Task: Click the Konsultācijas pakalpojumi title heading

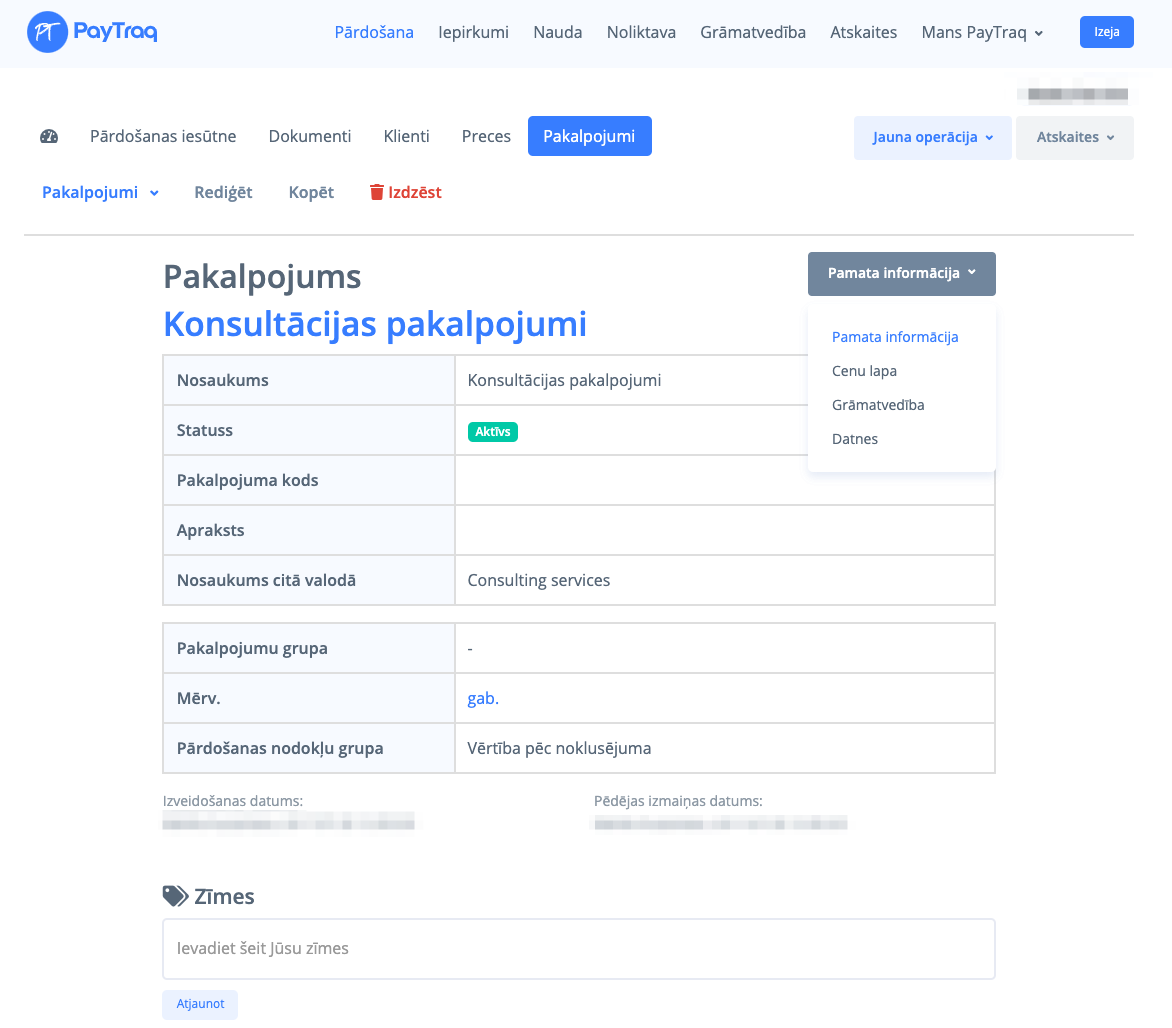Action: click(374, 324)
